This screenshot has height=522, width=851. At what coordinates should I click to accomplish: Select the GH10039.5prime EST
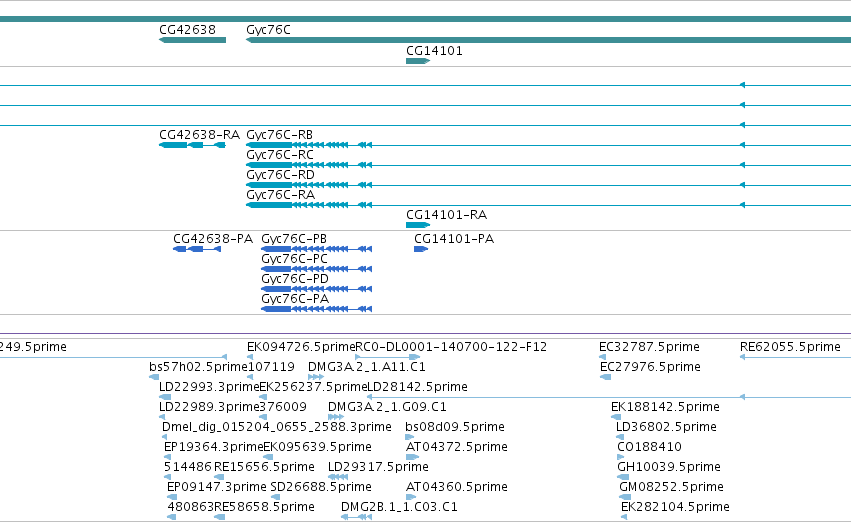[x=623, y=478]
